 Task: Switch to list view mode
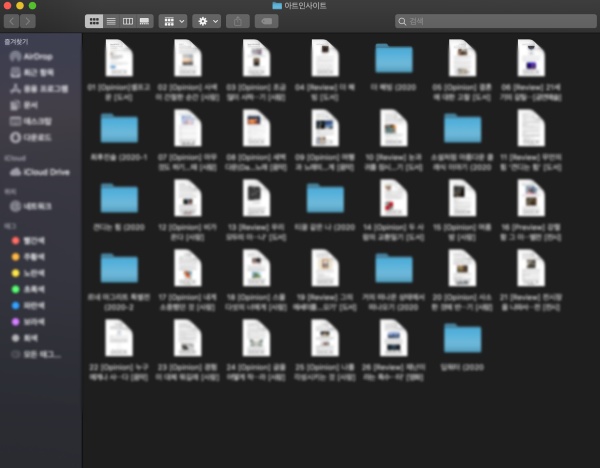pos(111,21)
